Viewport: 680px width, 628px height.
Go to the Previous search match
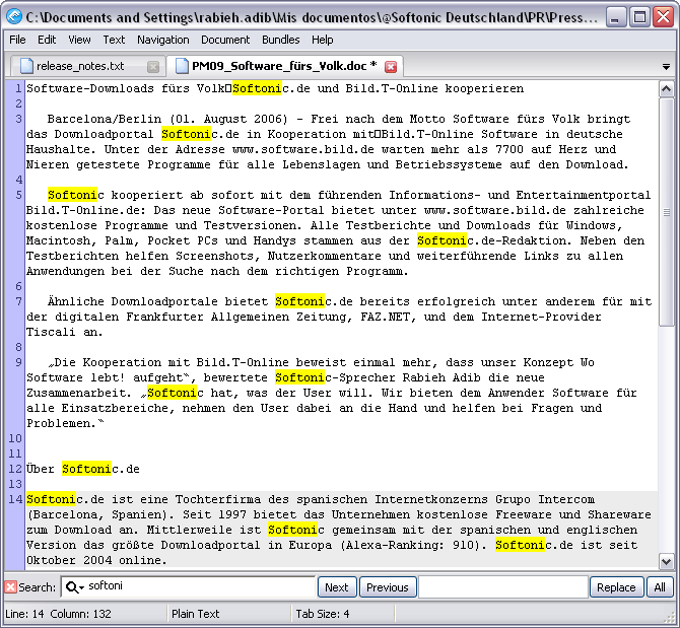388,587
